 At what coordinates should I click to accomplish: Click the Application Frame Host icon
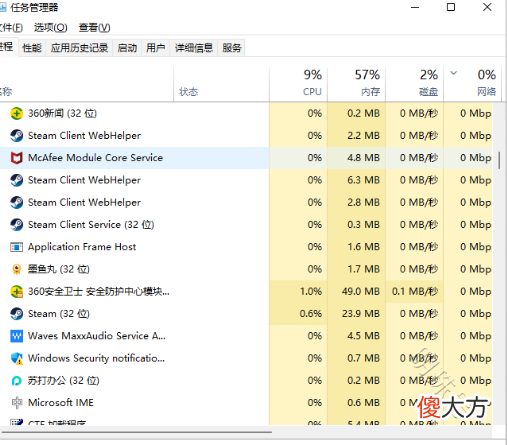(x=16, y=247)
